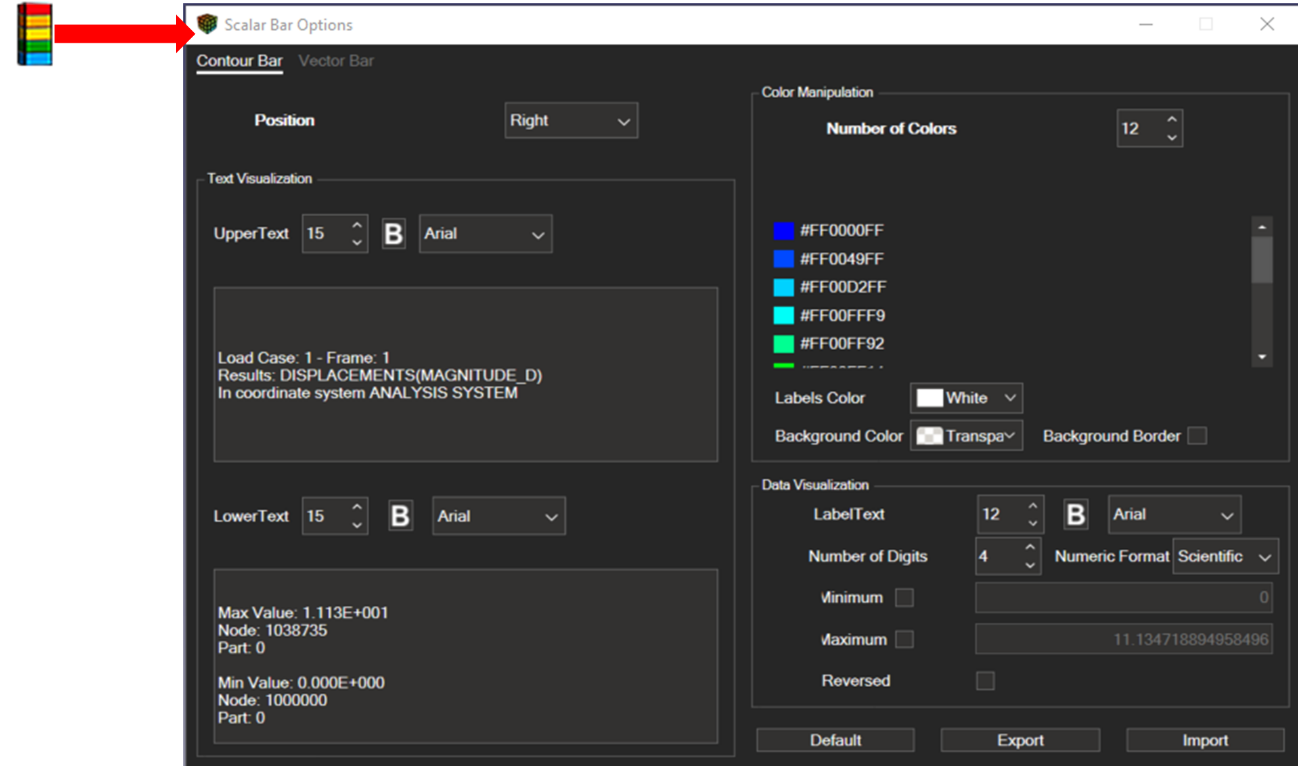The height and width of the screenshot is (766, 1298).
Task: Click the Scalar Bar Options window icon
Action: pos(207,24)
